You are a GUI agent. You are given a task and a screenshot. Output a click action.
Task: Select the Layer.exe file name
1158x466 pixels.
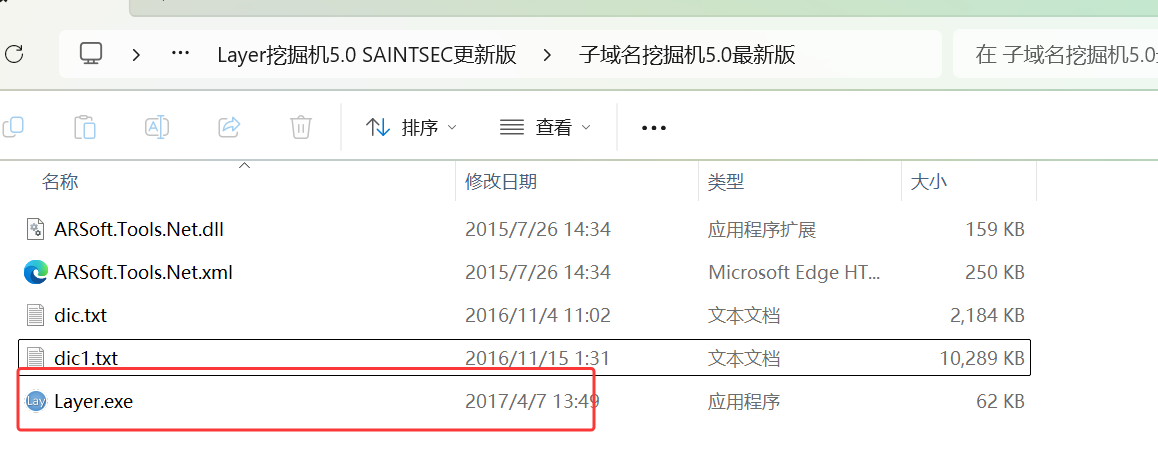93,402
